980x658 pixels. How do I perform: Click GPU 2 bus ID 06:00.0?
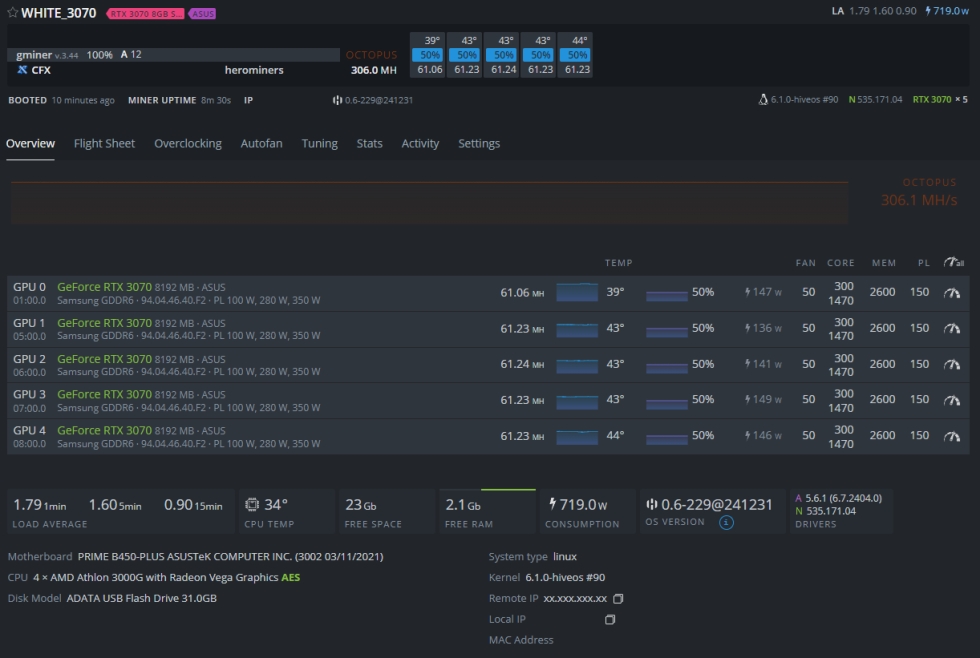(x=29, y=372)
